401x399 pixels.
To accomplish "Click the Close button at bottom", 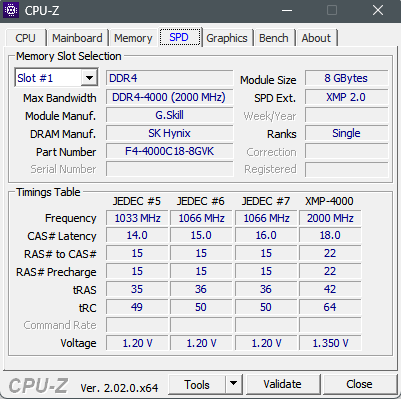I will (359, 384).
